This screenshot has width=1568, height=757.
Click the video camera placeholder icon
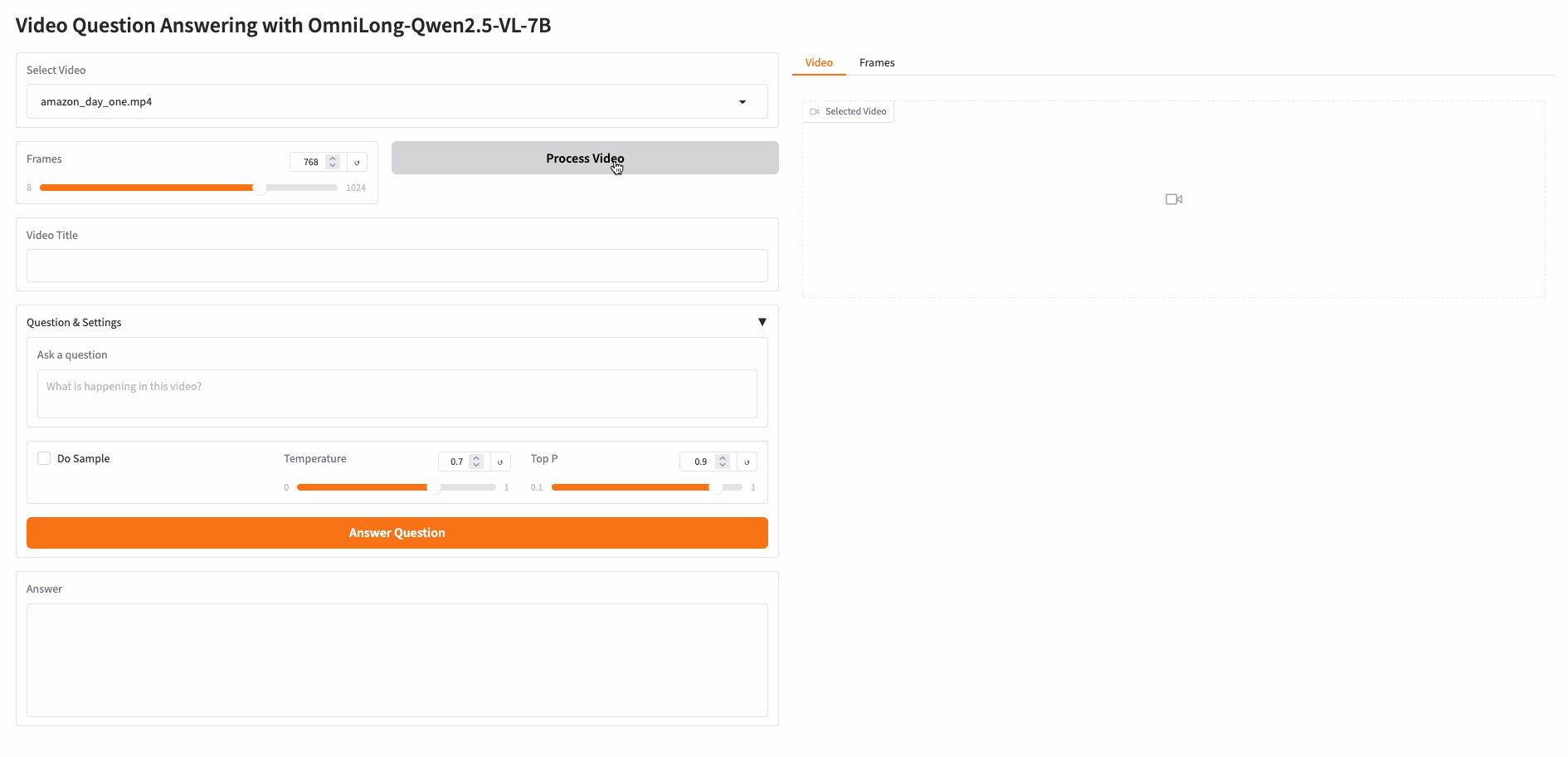[1173, 199]
